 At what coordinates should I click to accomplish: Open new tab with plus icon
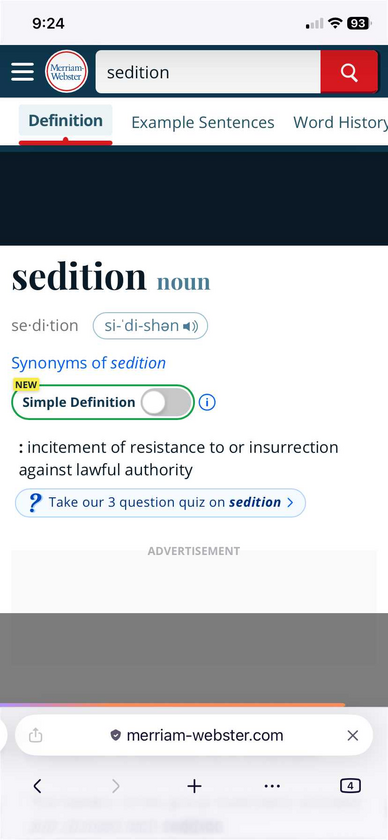[194, 786]
